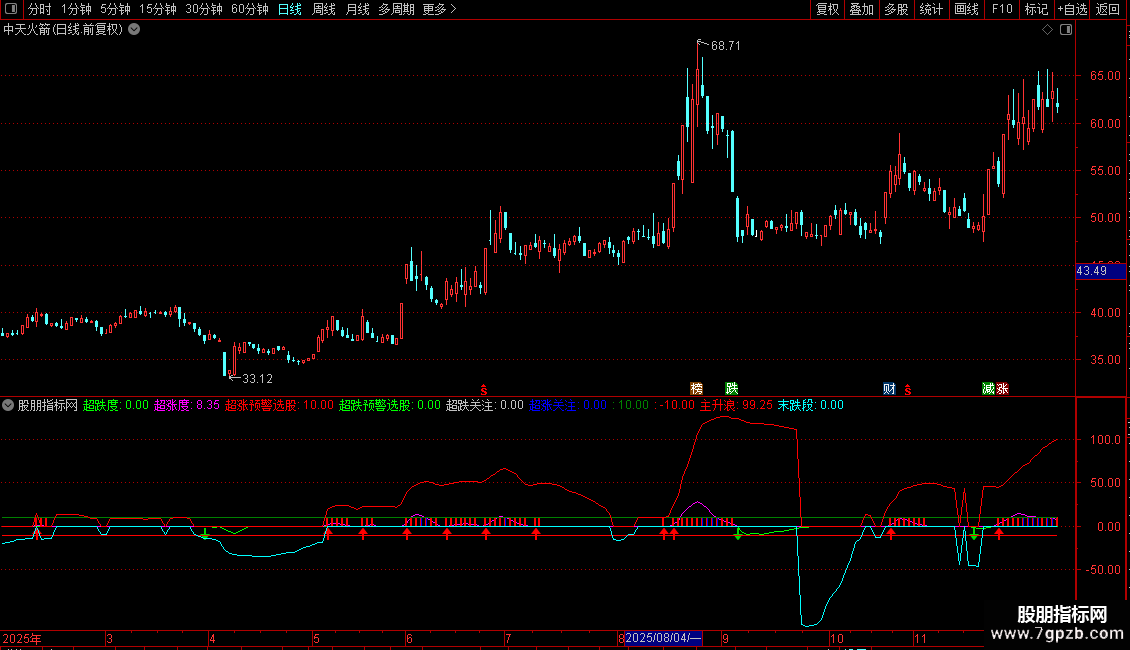Add stock with +自选 button
The height and width of the screenshot is (650, 1130).
click(1072, 9)
